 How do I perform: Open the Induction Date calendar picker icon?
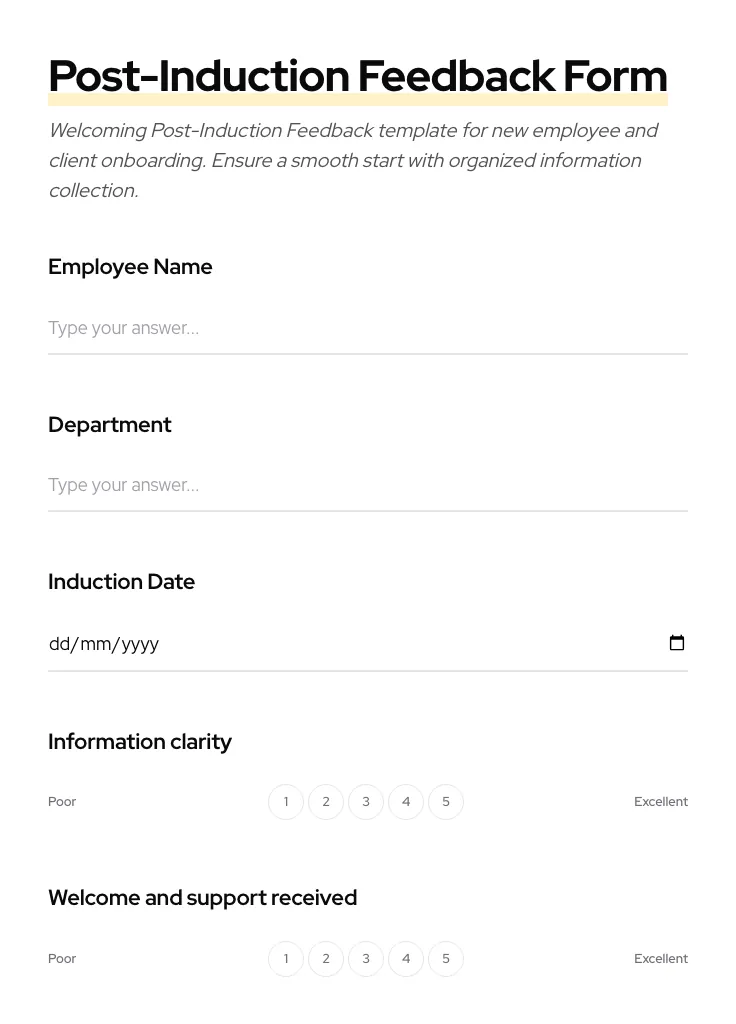click(677, 643)
